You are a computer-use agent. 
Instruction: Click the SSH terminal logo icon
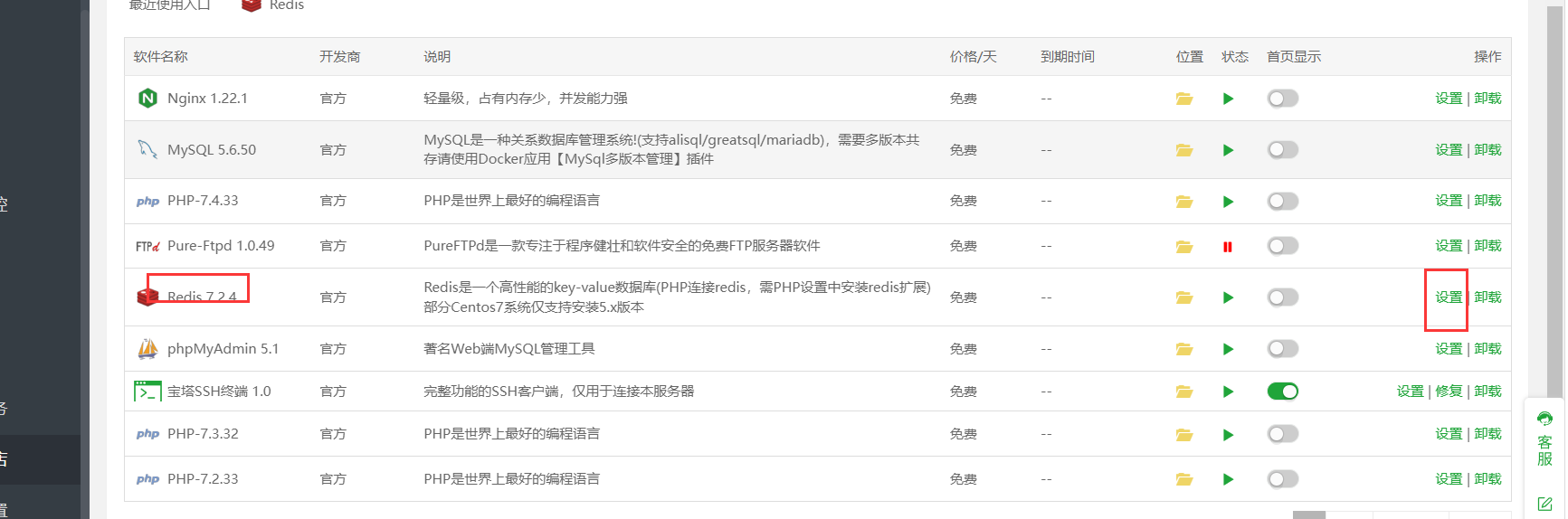pos(147,392)
